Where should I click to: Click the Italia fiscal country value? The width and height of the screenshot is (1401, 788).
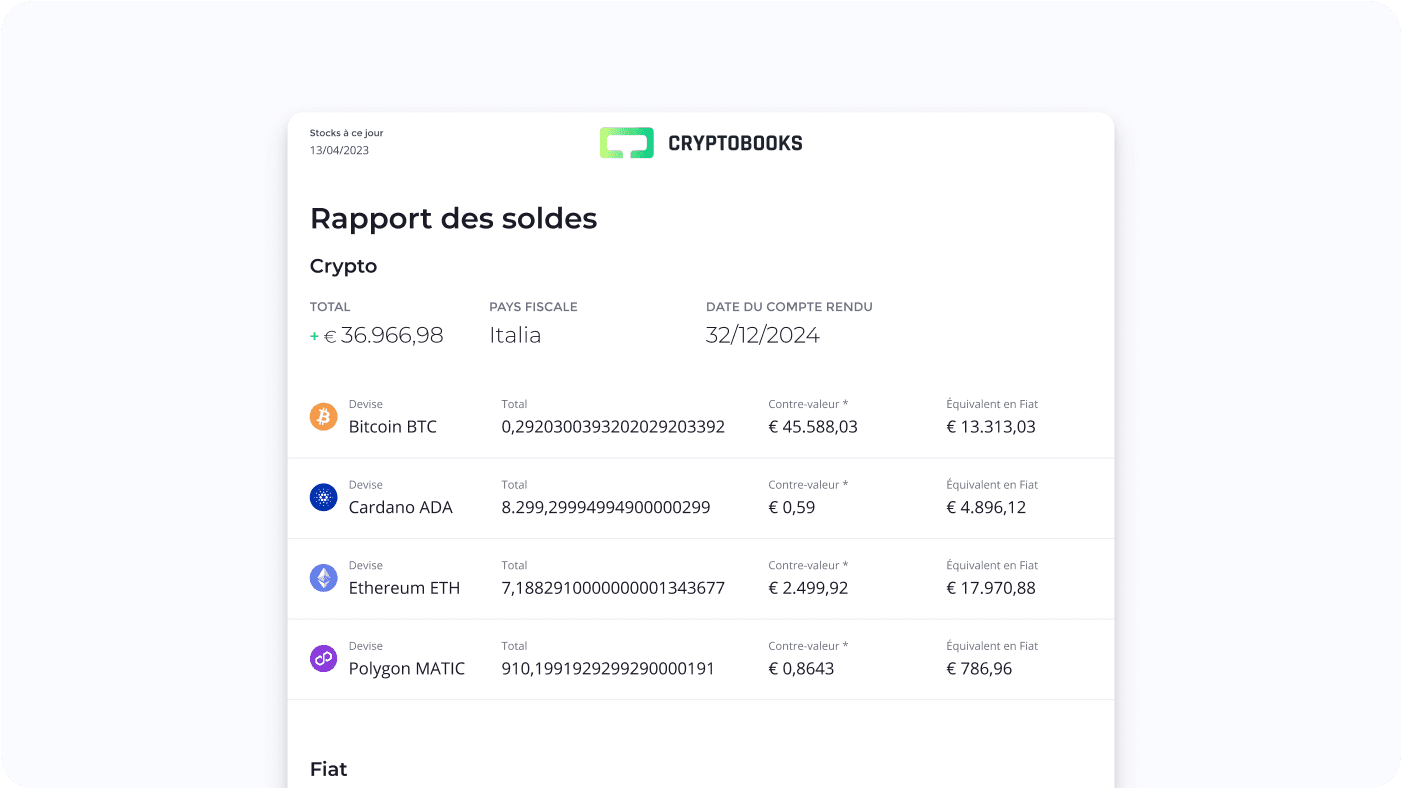[515, 336]
